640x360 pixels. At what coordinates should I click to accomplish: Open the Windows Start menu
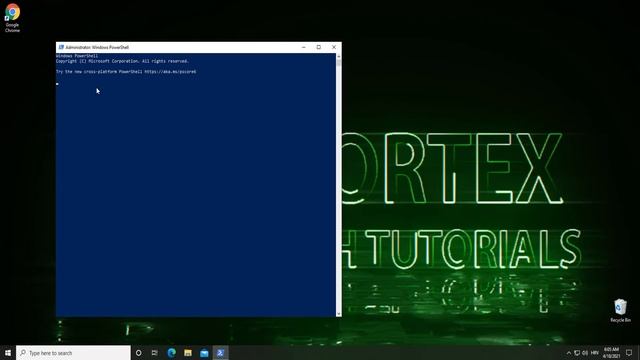pyautogui.click(x=8, y=353)
